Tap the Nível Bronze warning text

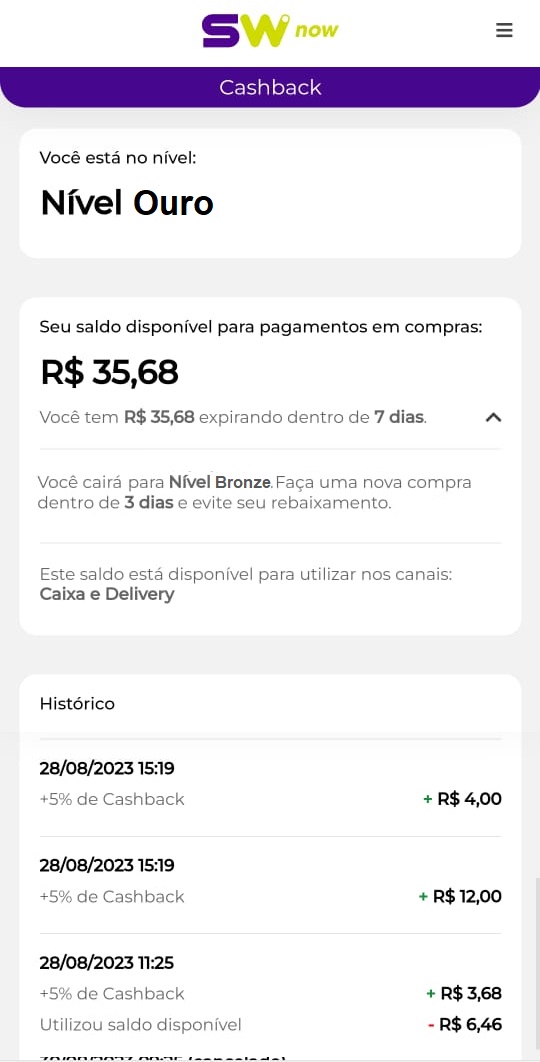[x=220, y=483]
